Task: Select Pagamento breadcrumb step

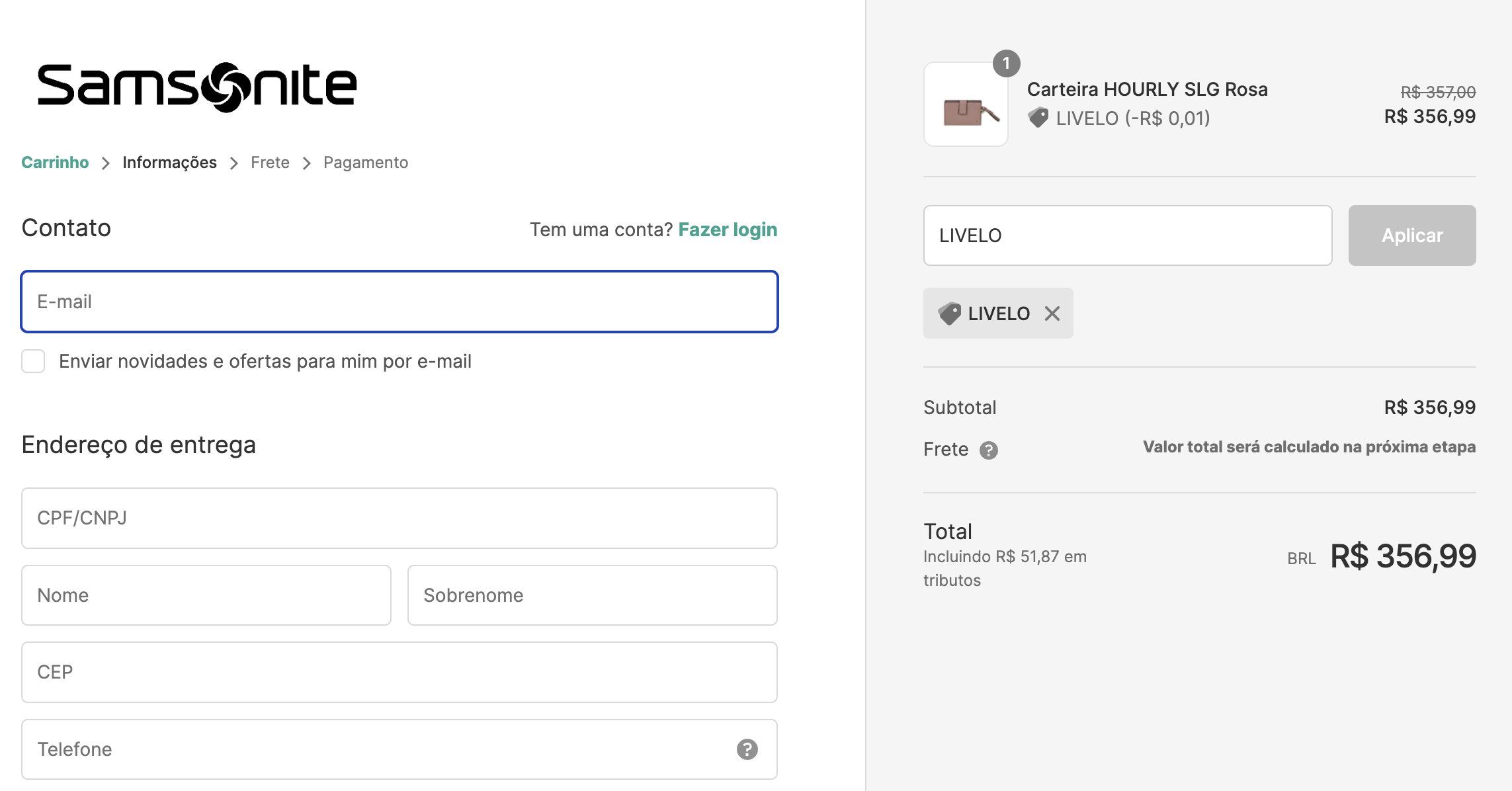Action: tap(366, 163)
